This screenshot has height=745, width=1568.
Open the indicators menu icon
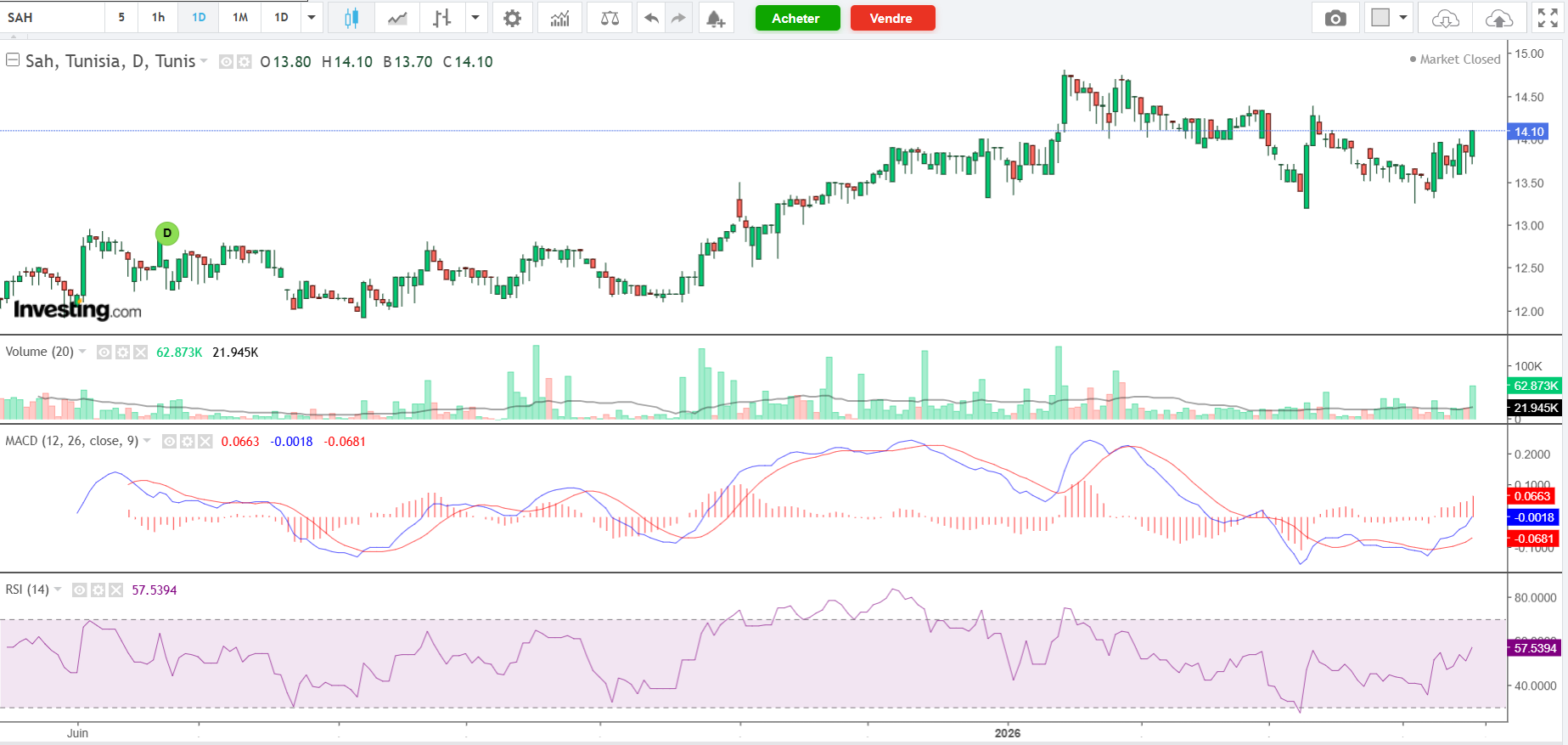click(559, 18)
